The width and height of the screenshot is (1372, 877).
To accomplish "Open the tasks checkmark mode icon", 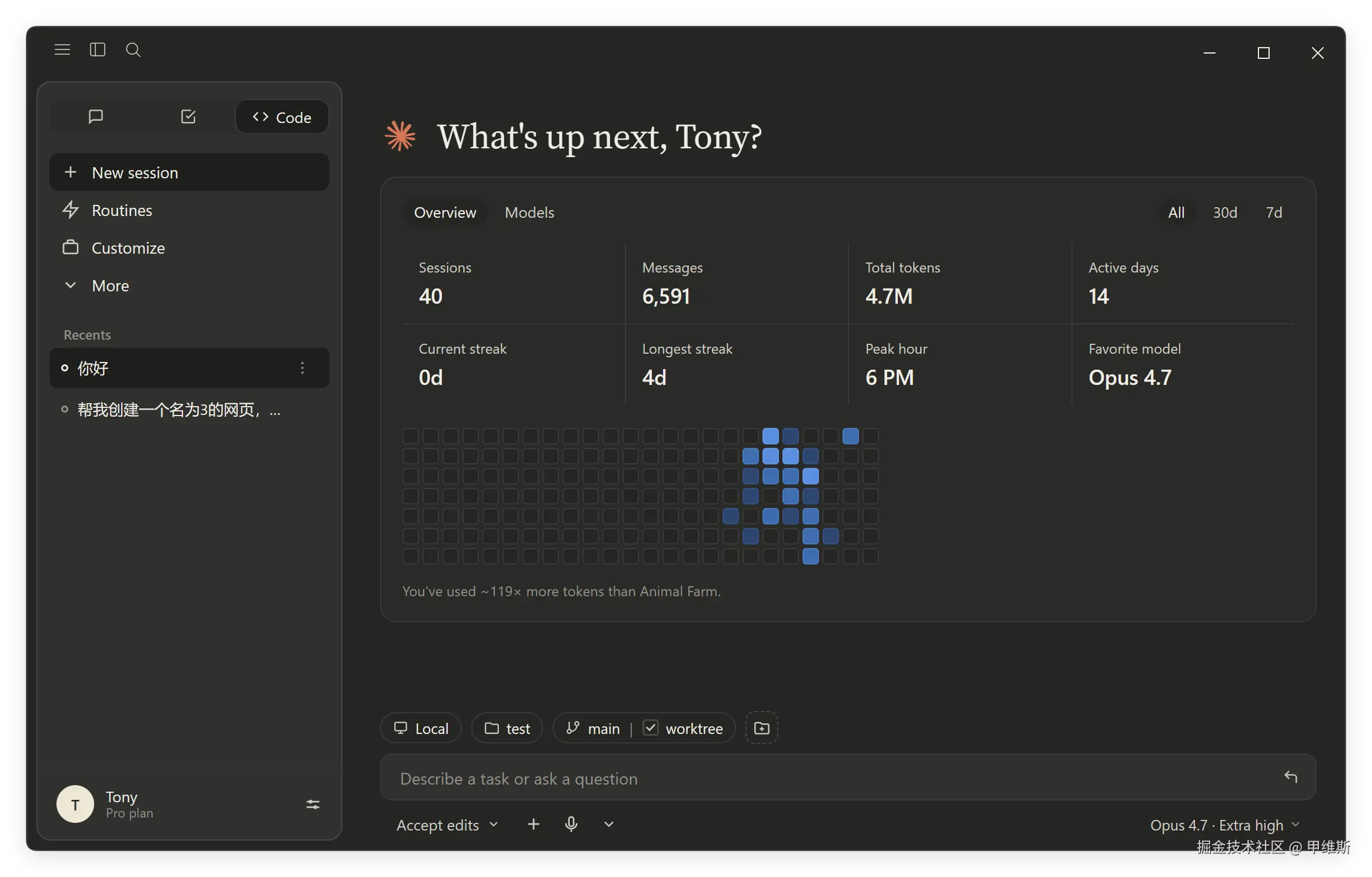I will 188,117.
